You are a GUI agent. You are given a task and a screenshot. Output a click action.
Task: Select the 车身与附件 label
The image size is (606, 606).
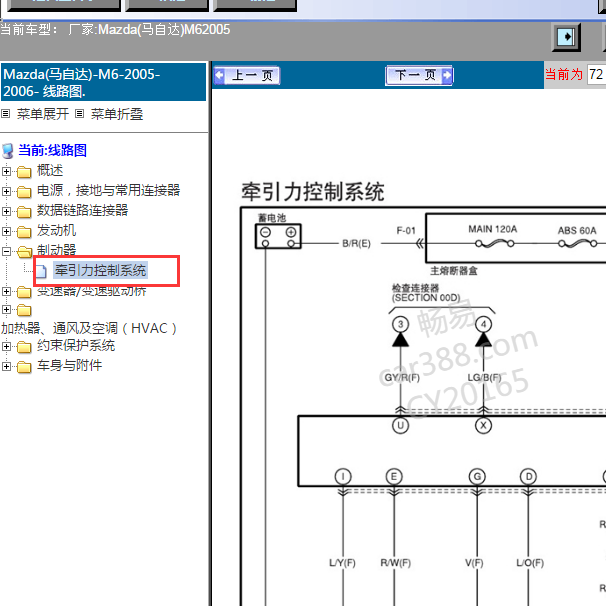pyautogui.click(x=70, y=365)
